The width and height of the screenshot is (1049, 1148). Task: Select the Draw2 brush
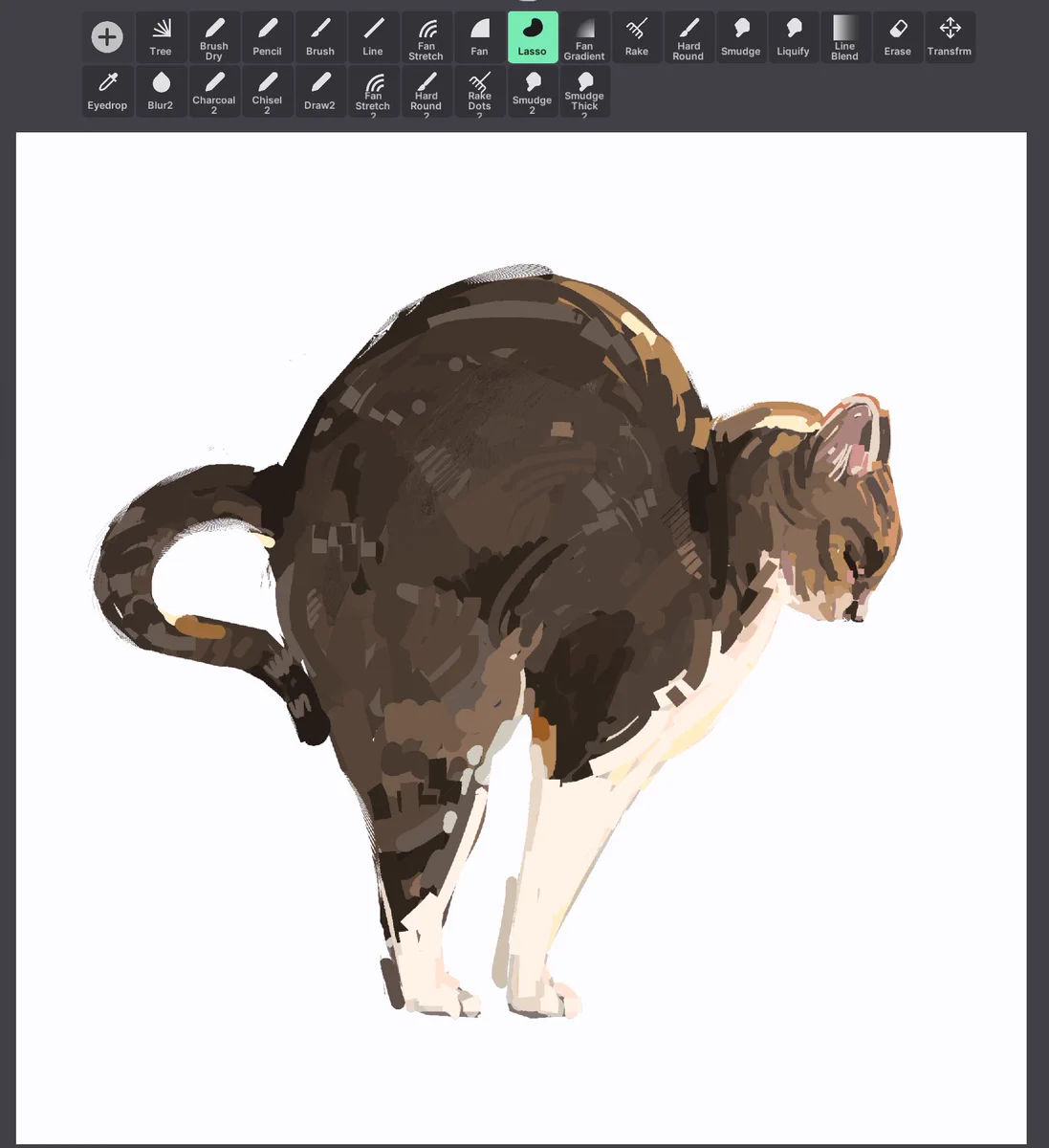[x=319, y=92]
